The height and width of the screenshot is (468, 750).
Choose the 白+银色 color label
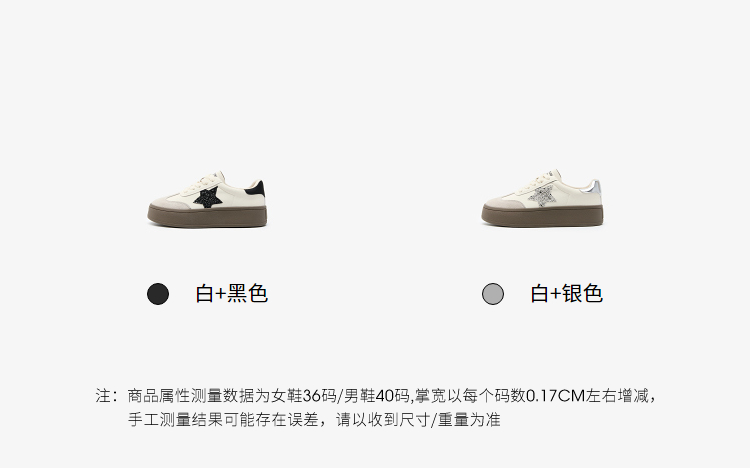tap(566, 293)
